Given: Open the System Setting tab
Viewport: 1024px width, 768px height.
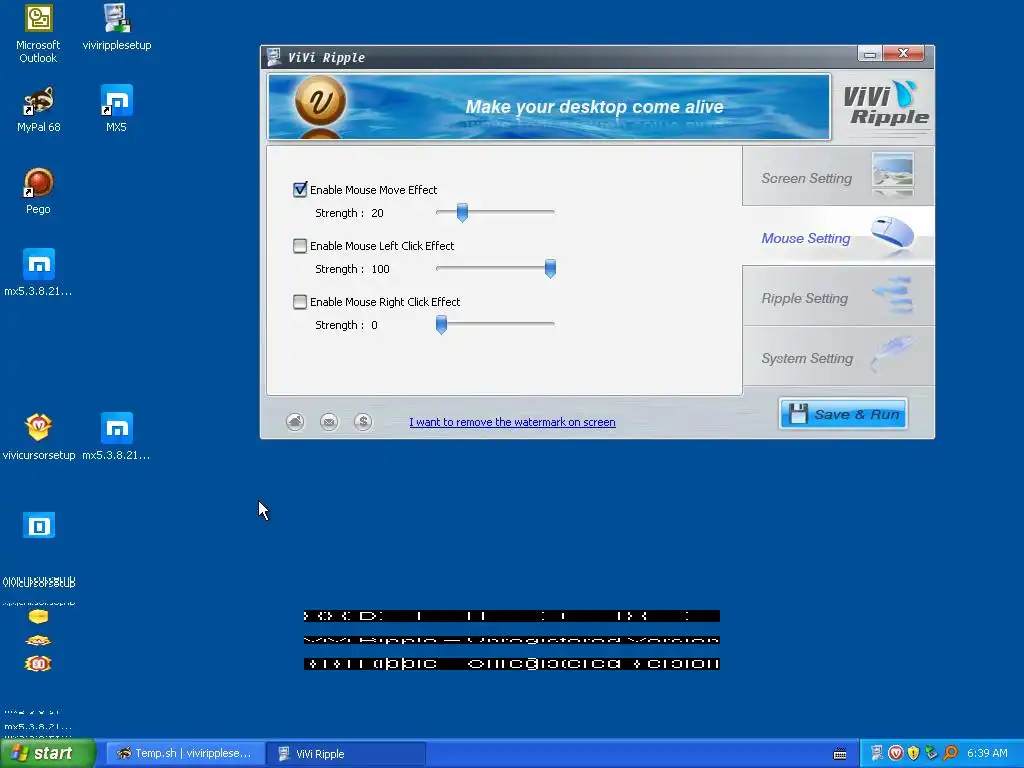Looking at the screenshot, I should 839,357.
